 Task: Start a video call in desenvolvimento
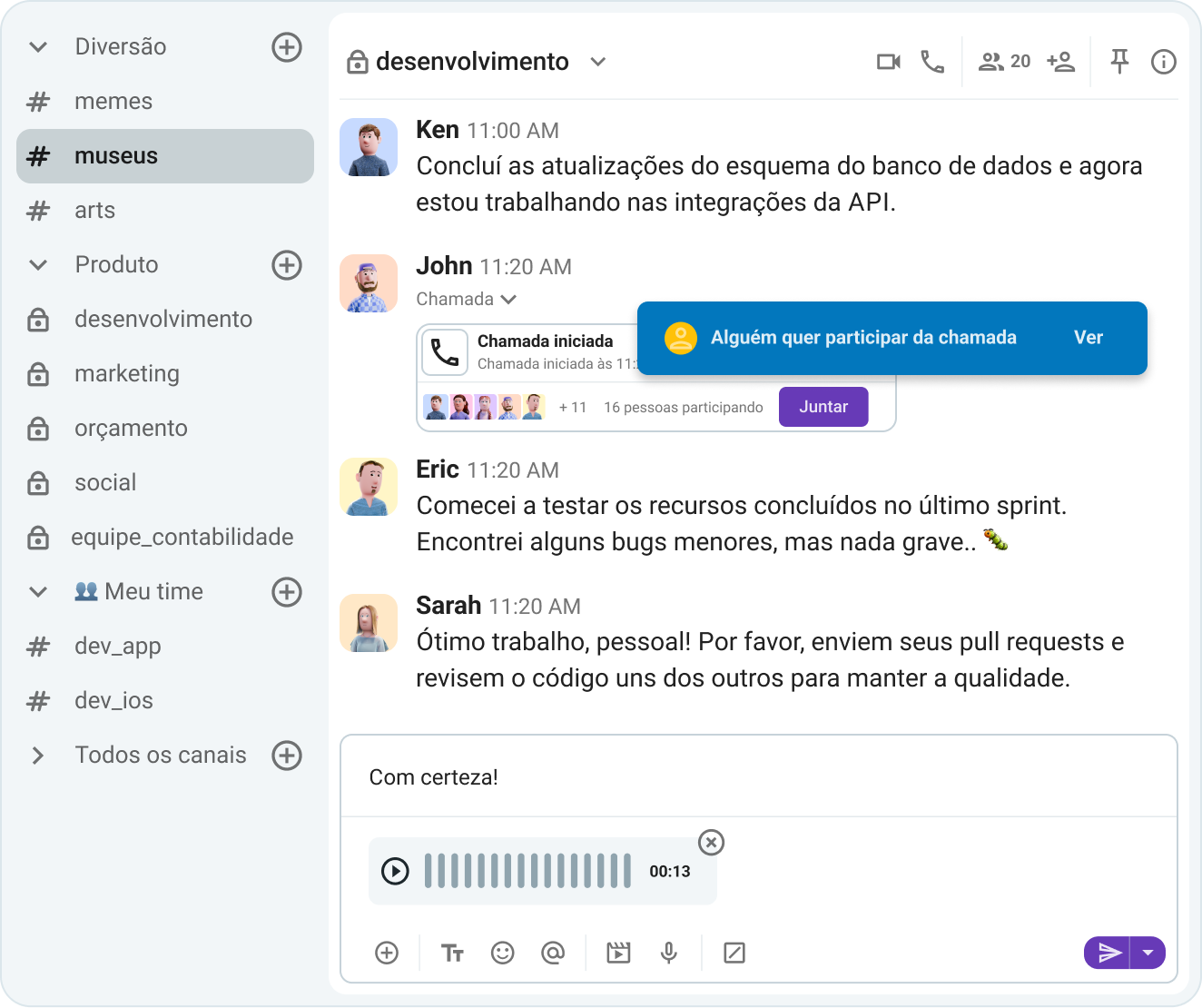[x=888, y=61]
